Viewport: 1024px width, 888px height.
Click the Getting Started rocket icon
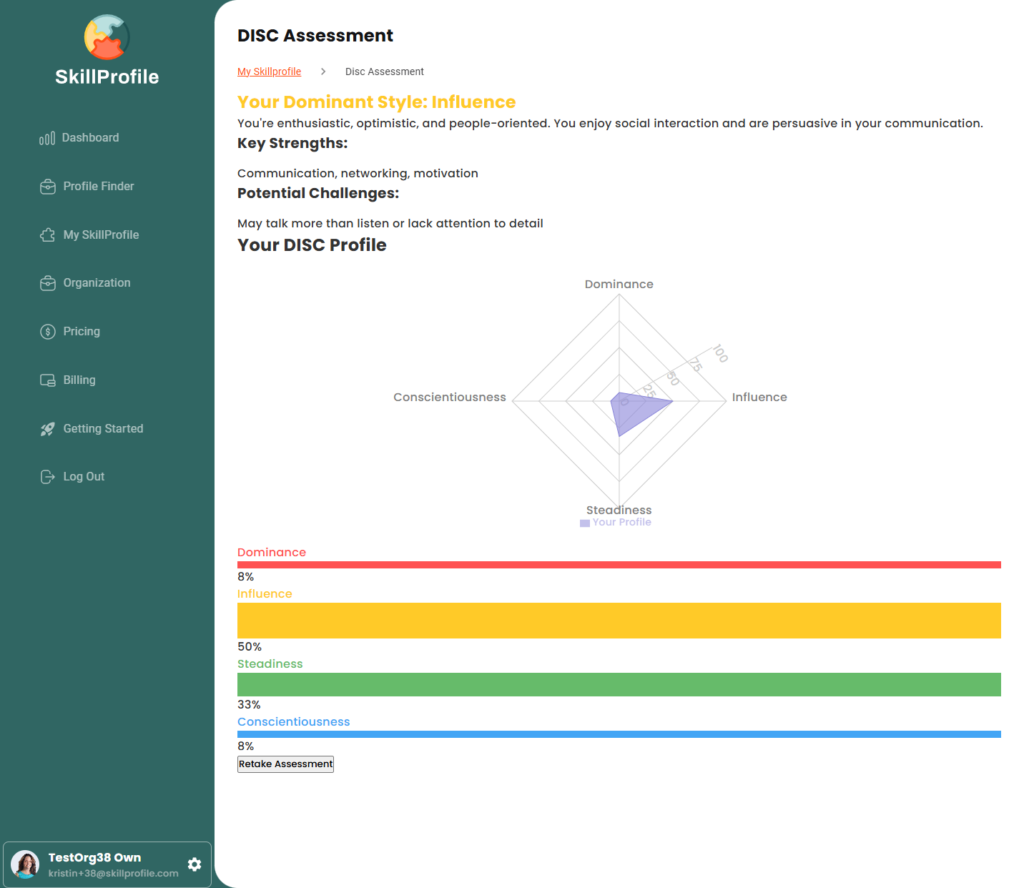[x=47, y=428]
